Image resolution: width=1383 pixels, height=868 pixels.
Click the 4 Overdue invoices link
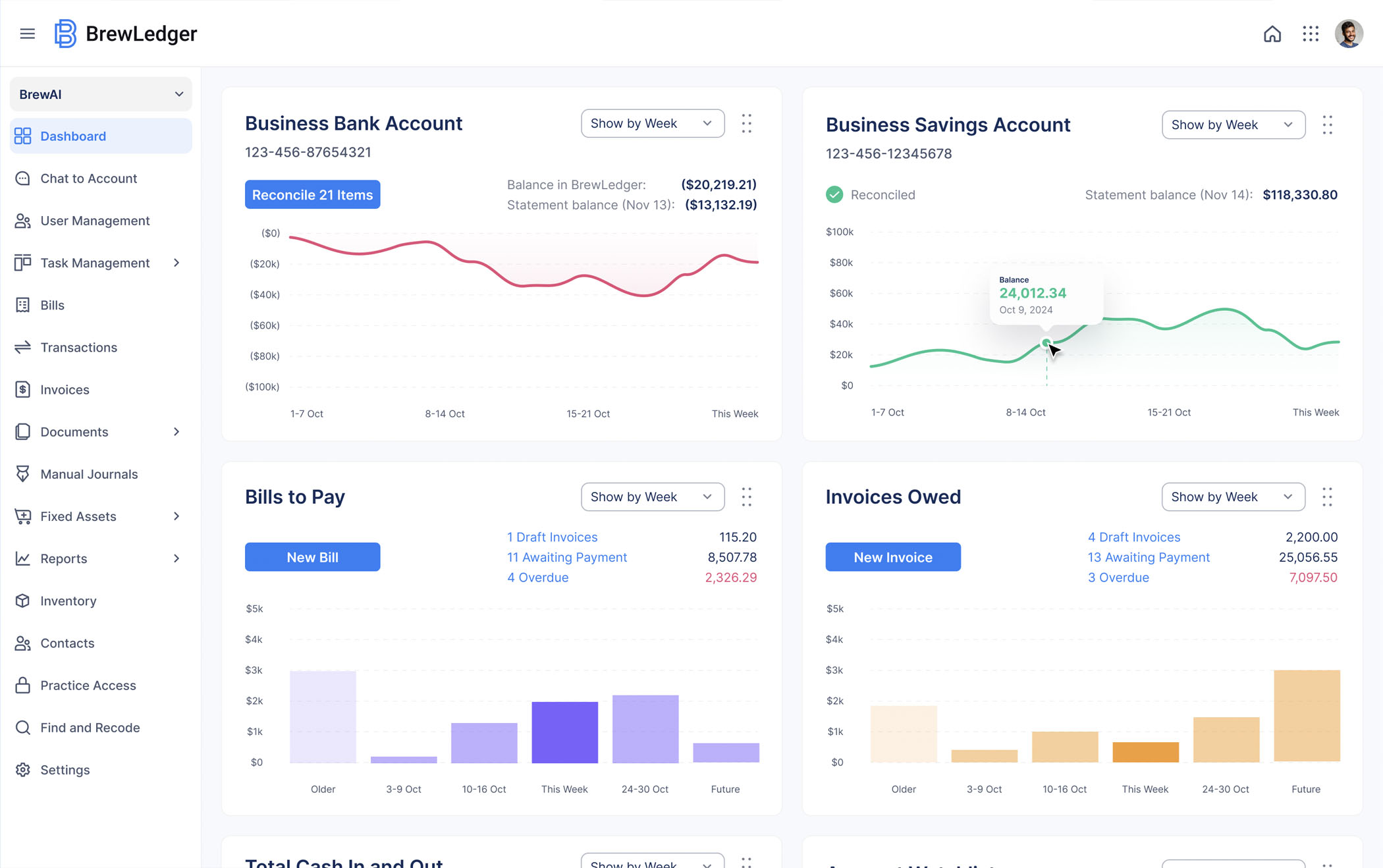pyautogui.click(x=539, y=577)
